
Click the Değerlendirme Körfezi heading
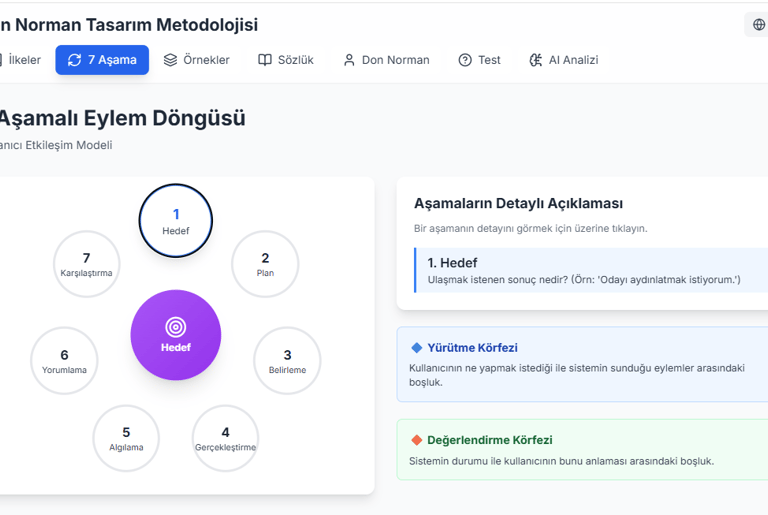490,440
